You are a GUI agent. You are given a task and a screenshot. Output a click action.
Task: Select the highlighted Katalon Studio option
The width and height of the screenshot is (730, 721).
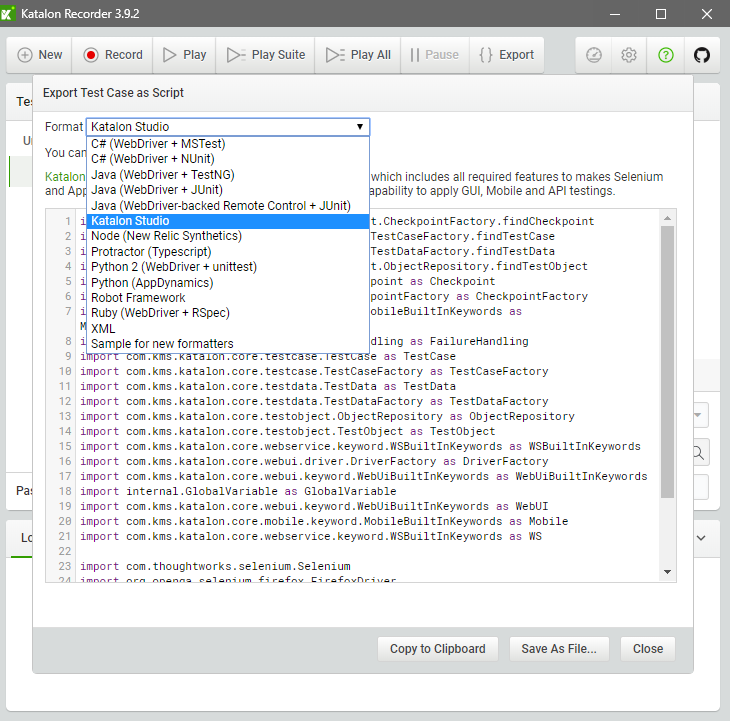click(228, 221)
